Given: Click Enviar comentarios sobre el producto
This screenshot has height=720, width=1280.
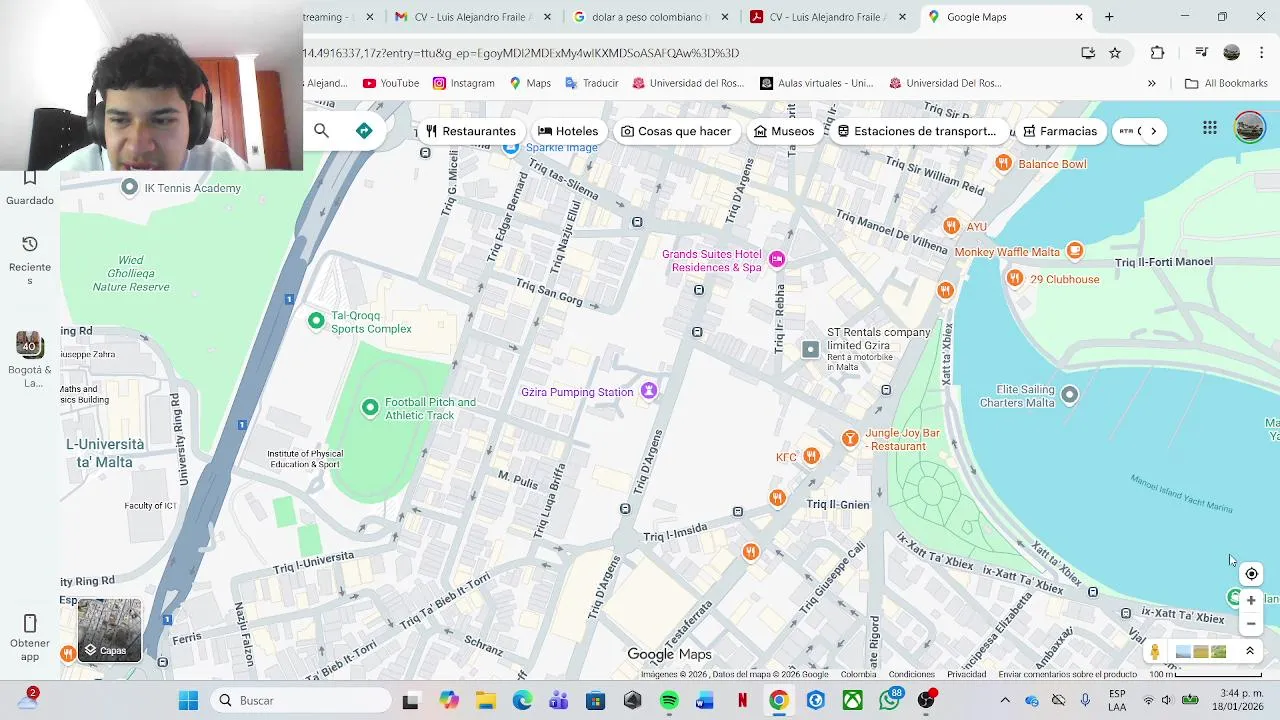Looking at the screenshot, I should coord(1067,674).
